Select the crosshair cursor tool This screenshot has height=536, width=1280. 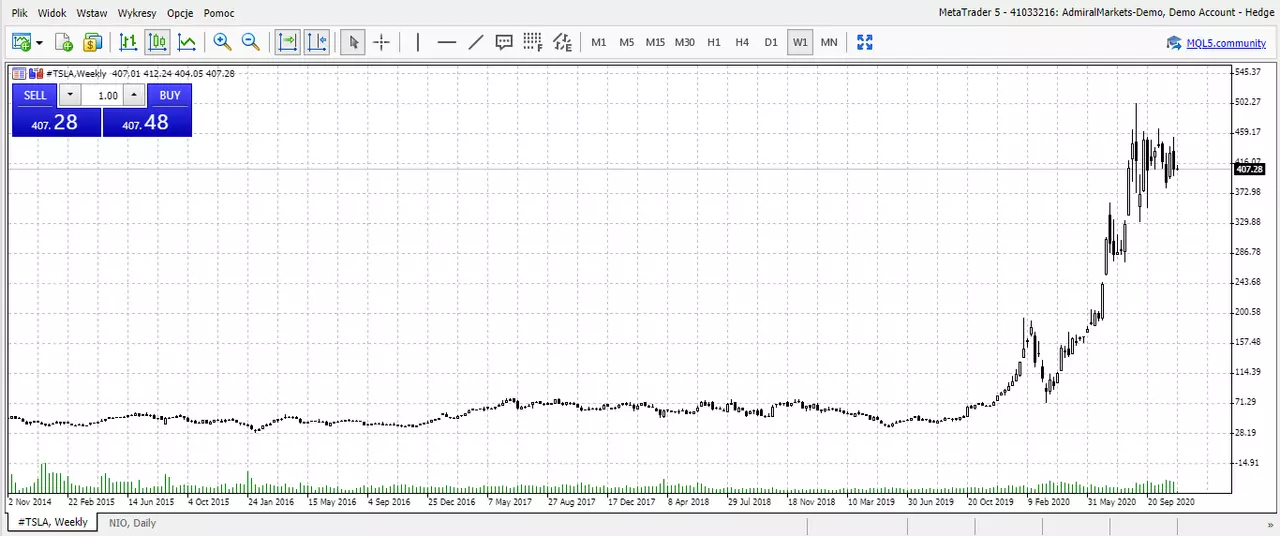381,42
